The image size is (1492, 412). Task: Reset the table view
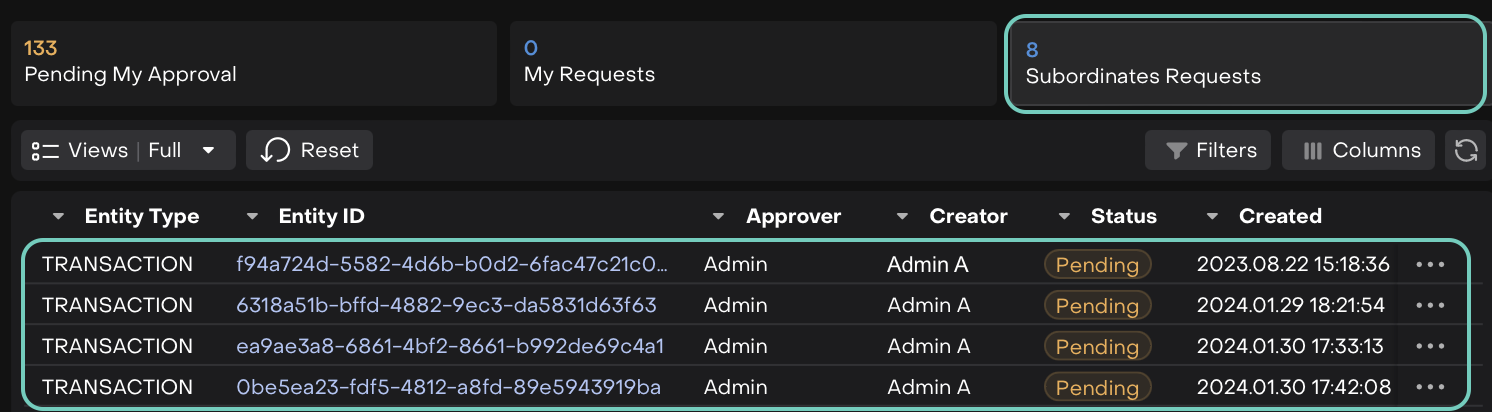click(309, 151)
